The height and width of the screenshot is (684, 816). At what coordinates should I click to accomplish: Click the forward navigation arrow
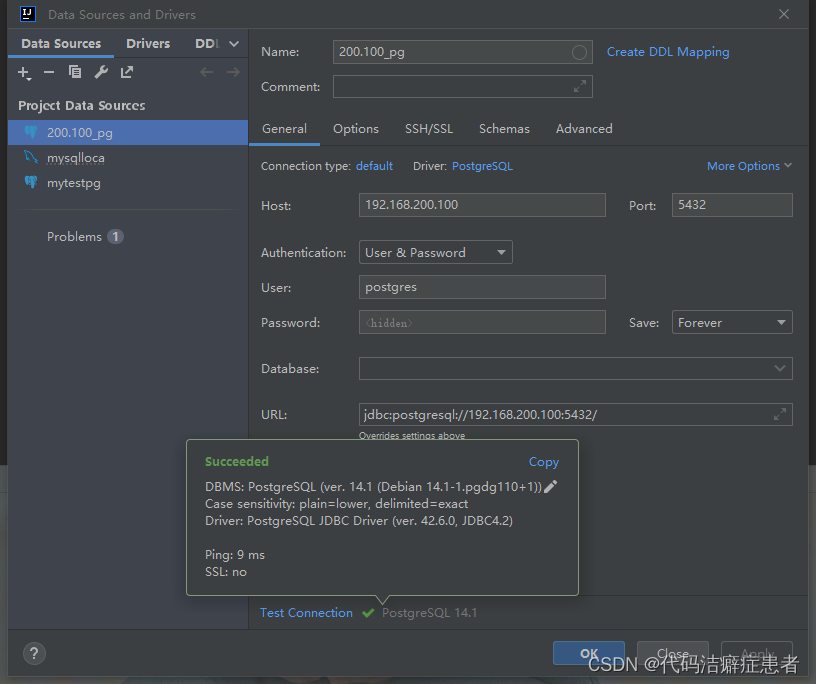pyautogui.click(x=234, y=71)
